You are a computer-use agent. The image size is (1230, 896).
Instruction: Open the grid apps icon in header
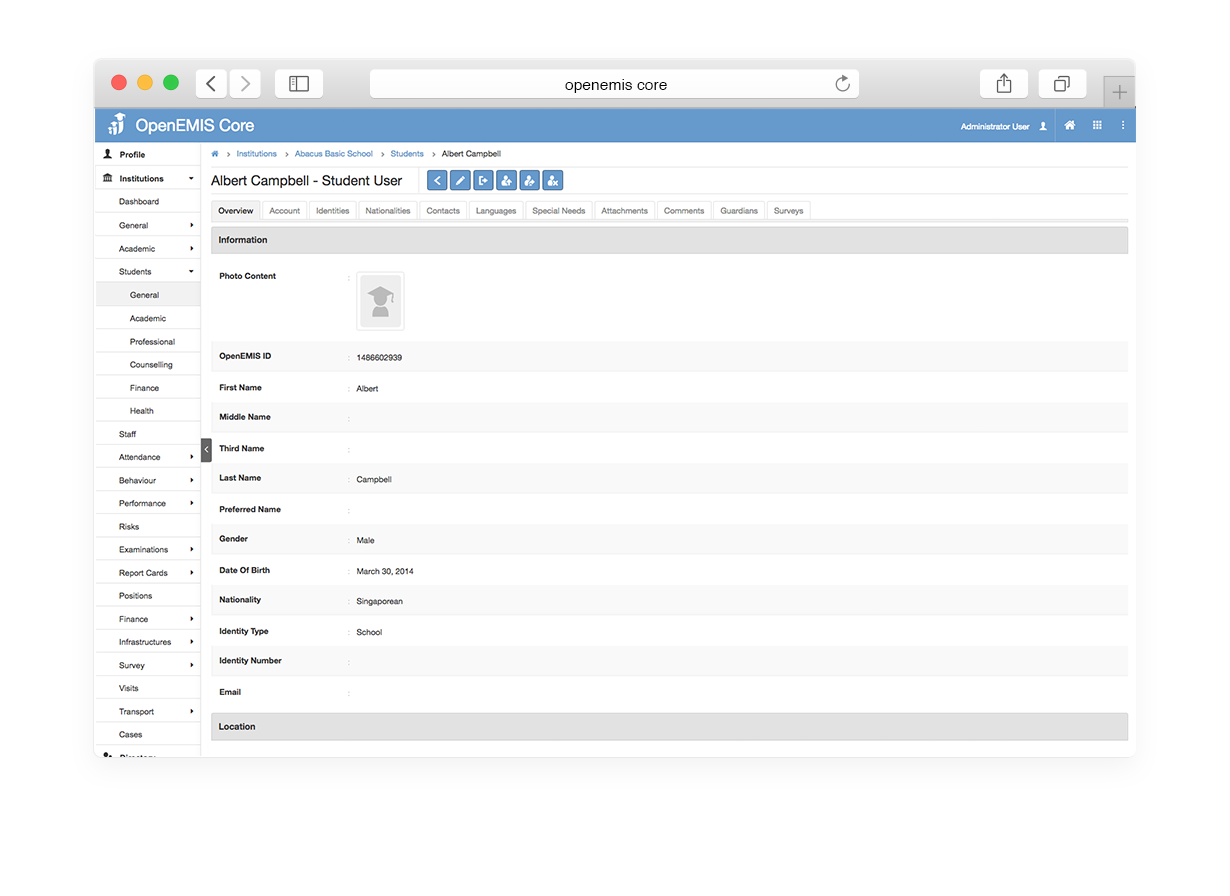click(x=1097, y=126)
